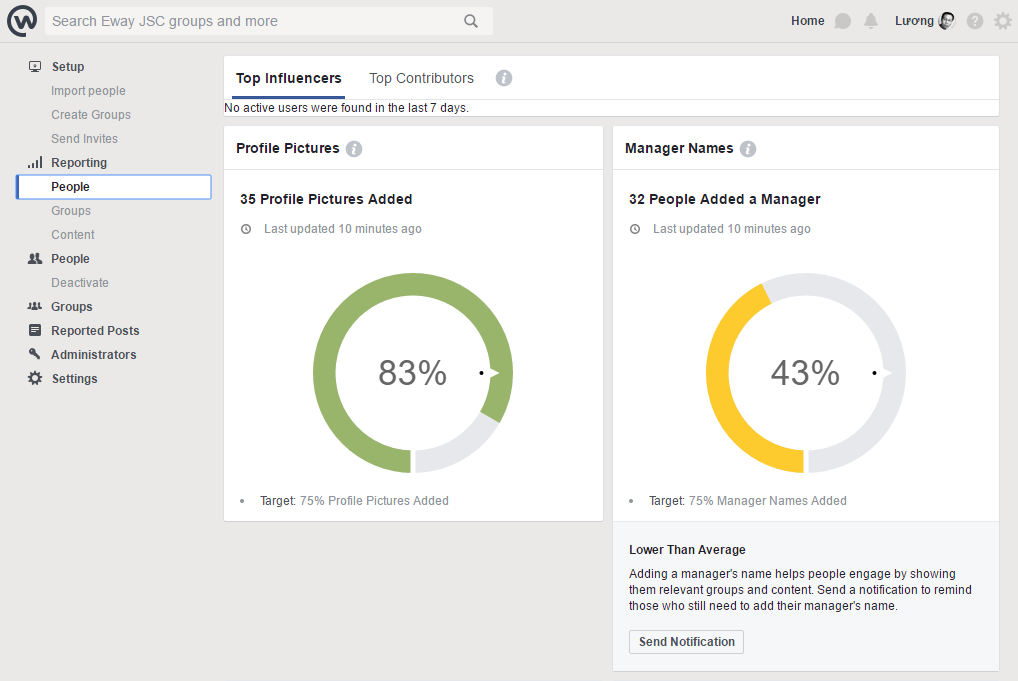The height and width of the screenshot is (681, 1018).
Task: Click the Send Notification button
Action: [686, 642]
